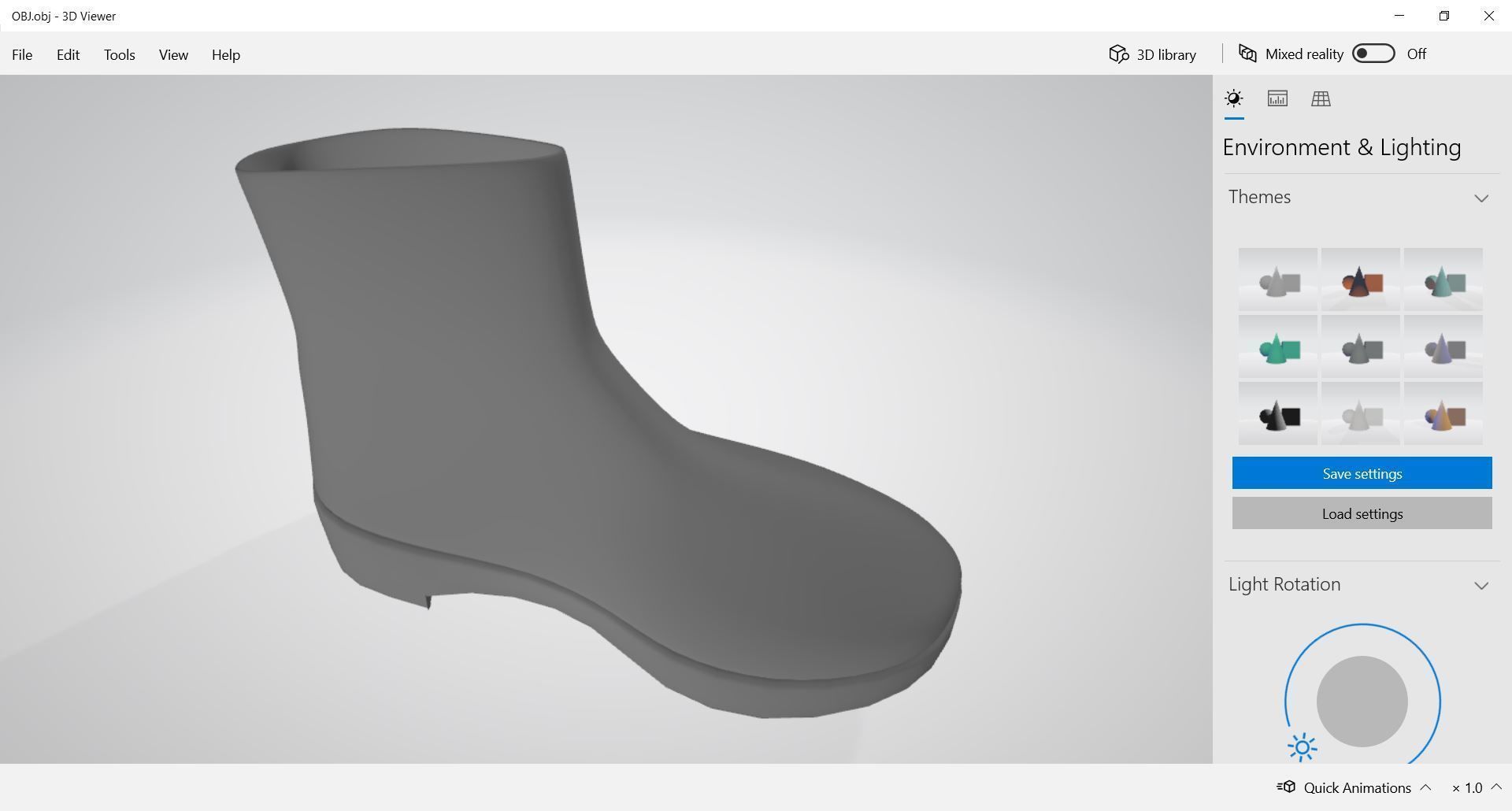Click the x 1.0 speed value
Image resolution: width=1512 pixels, height=811 pixels.
tap(1467, 787)
